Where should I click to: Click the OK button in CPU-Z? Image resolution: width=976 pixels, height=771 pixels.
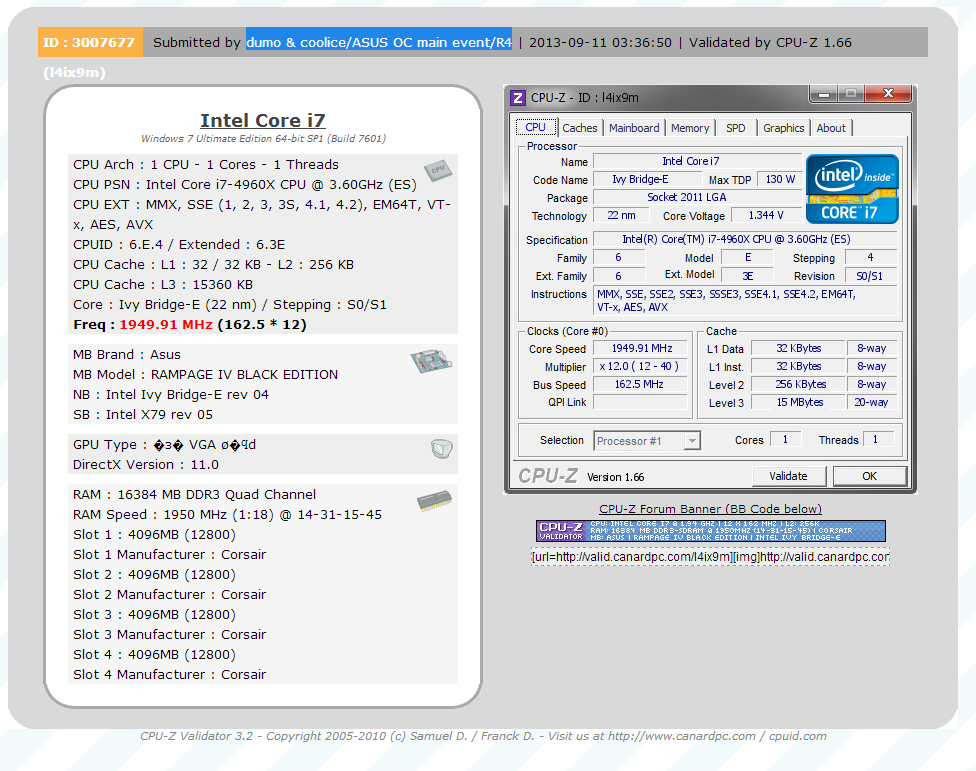coord(870,476)
